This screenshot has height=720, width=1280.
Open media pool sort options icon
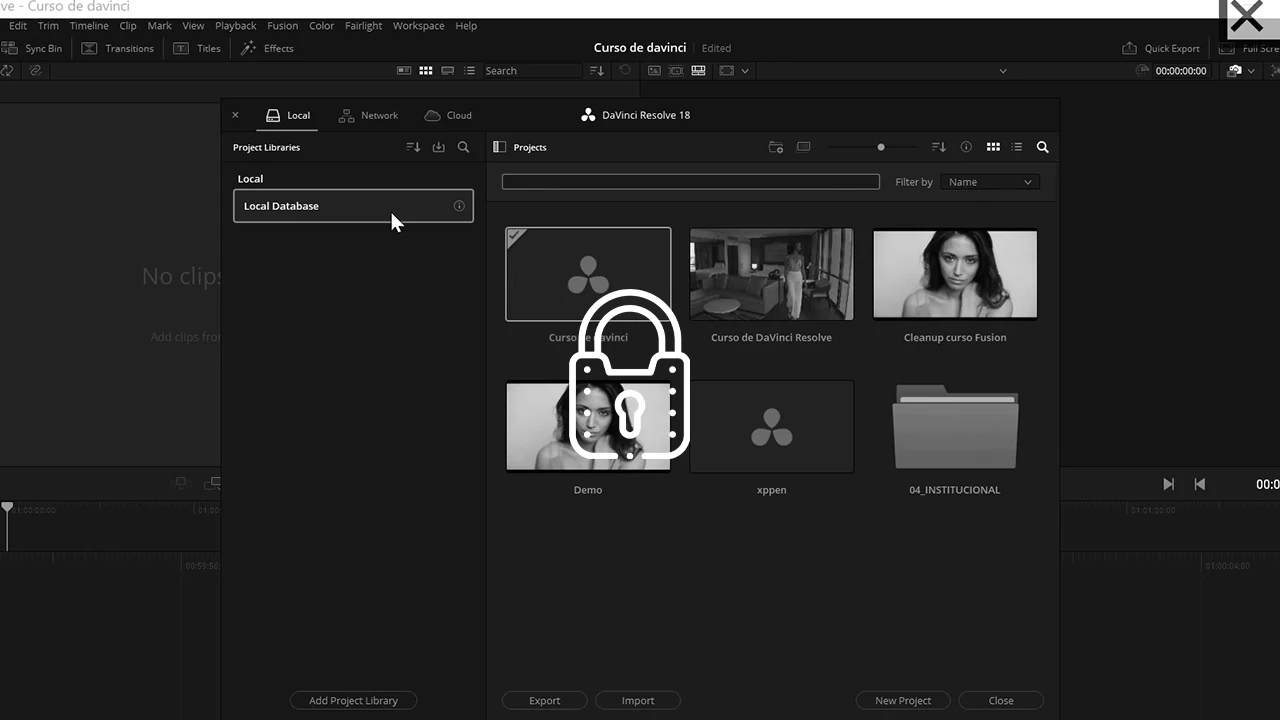(597, 71)
